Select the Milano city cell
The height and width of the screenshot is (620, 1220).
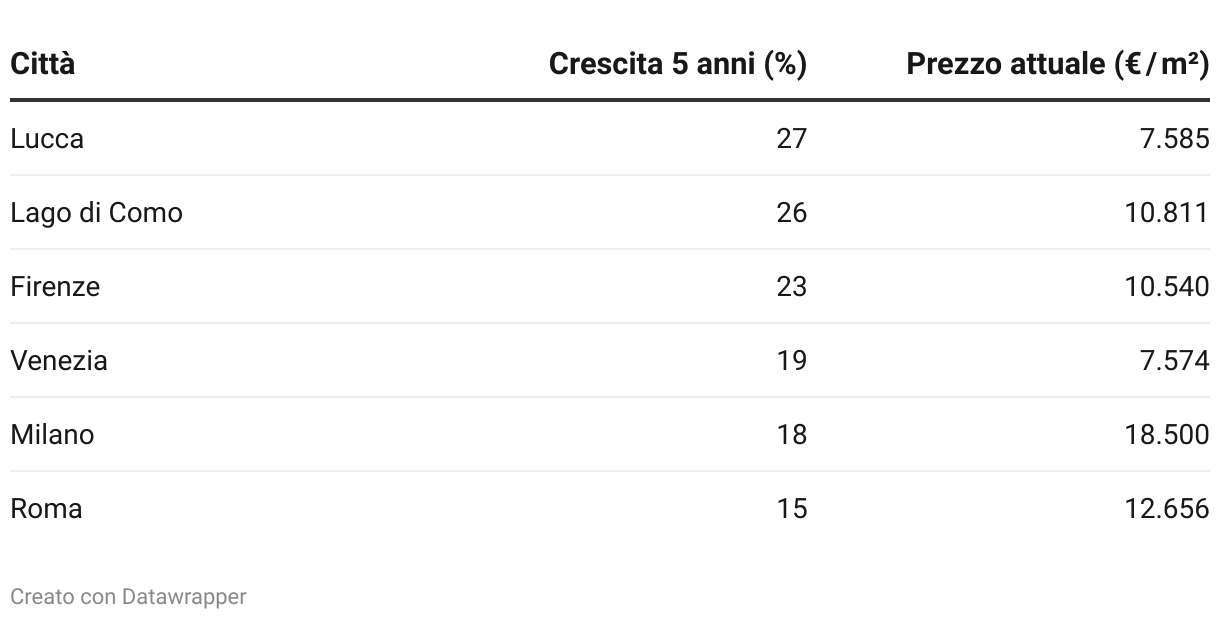(52, 434)
